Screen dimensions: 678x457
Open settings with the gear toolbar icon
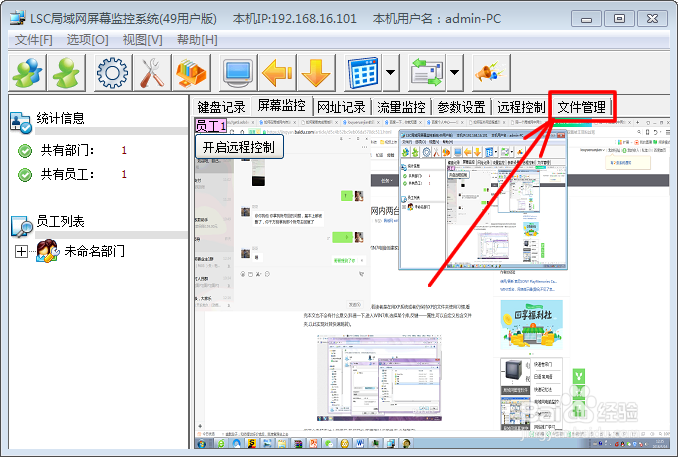click(112, 72)
